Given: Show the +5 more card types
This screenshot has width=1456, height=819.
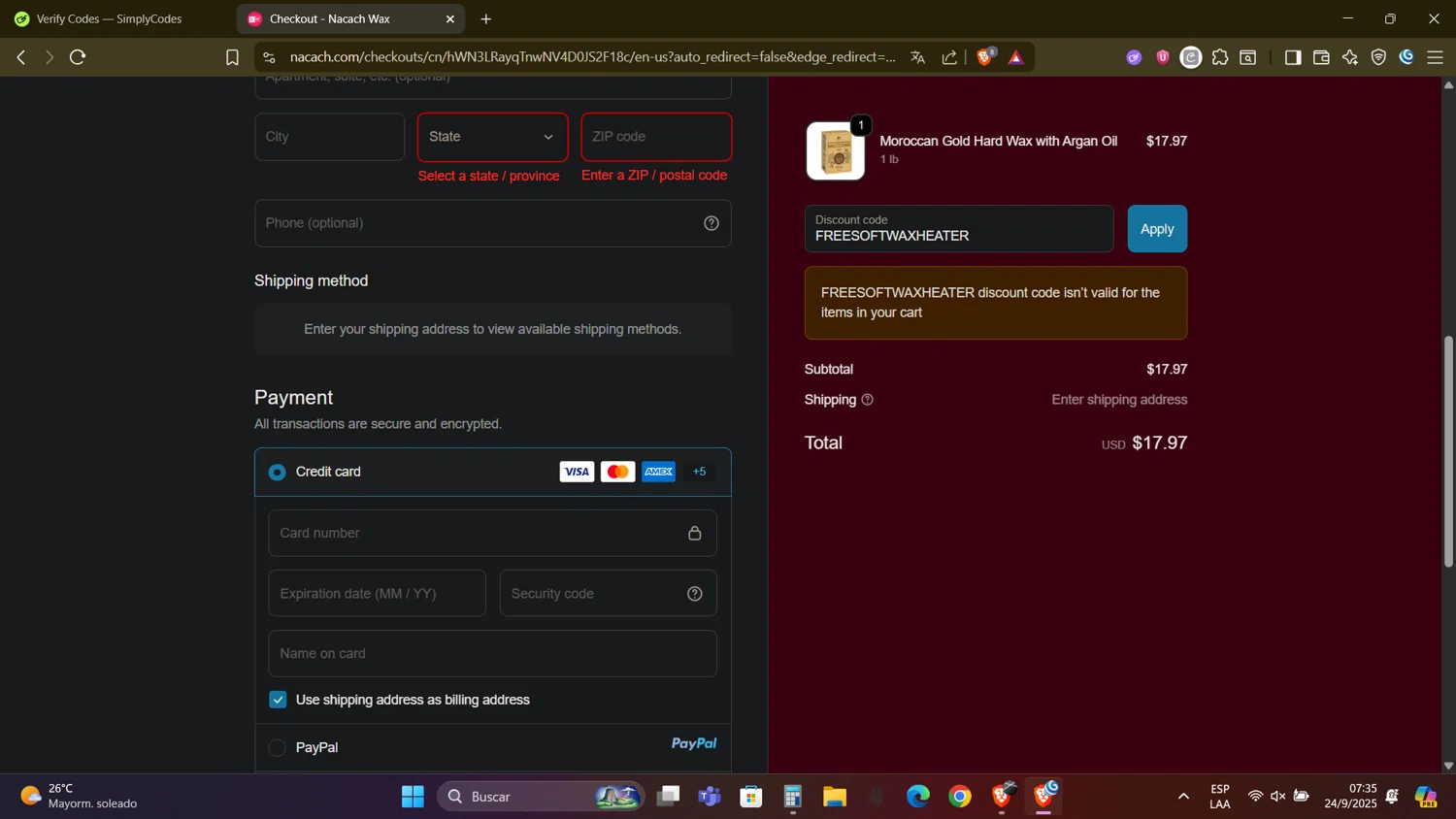Looking at the screenshot, I should point(700,472).
